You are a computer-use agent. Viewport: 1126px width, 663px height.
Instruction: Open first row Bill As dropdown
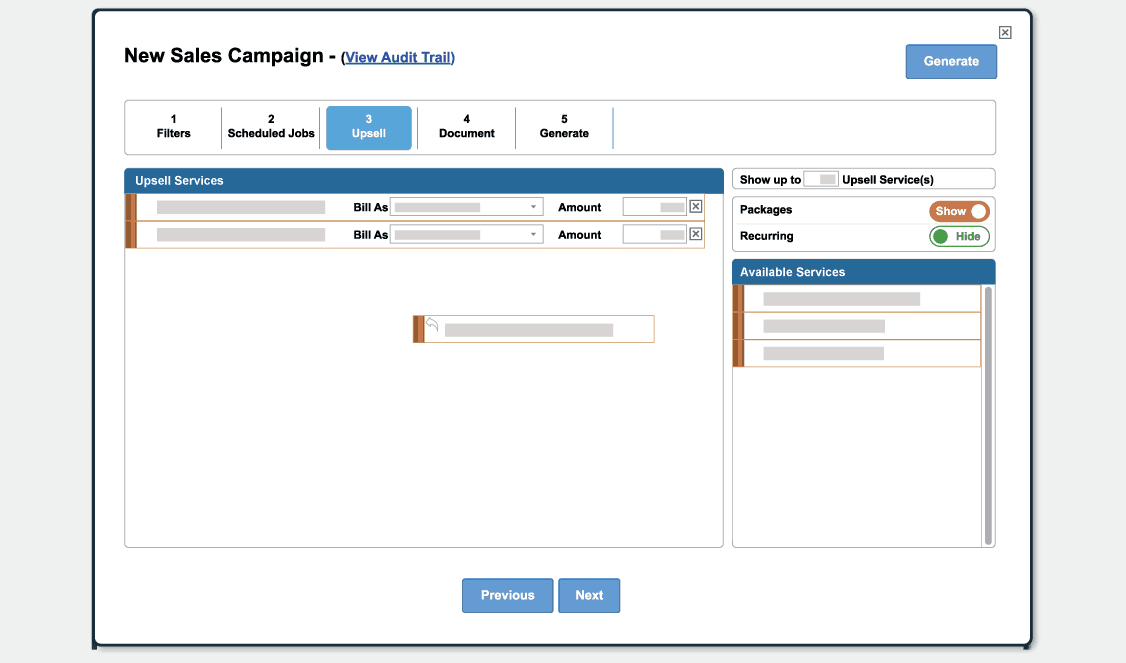point(466,207)
